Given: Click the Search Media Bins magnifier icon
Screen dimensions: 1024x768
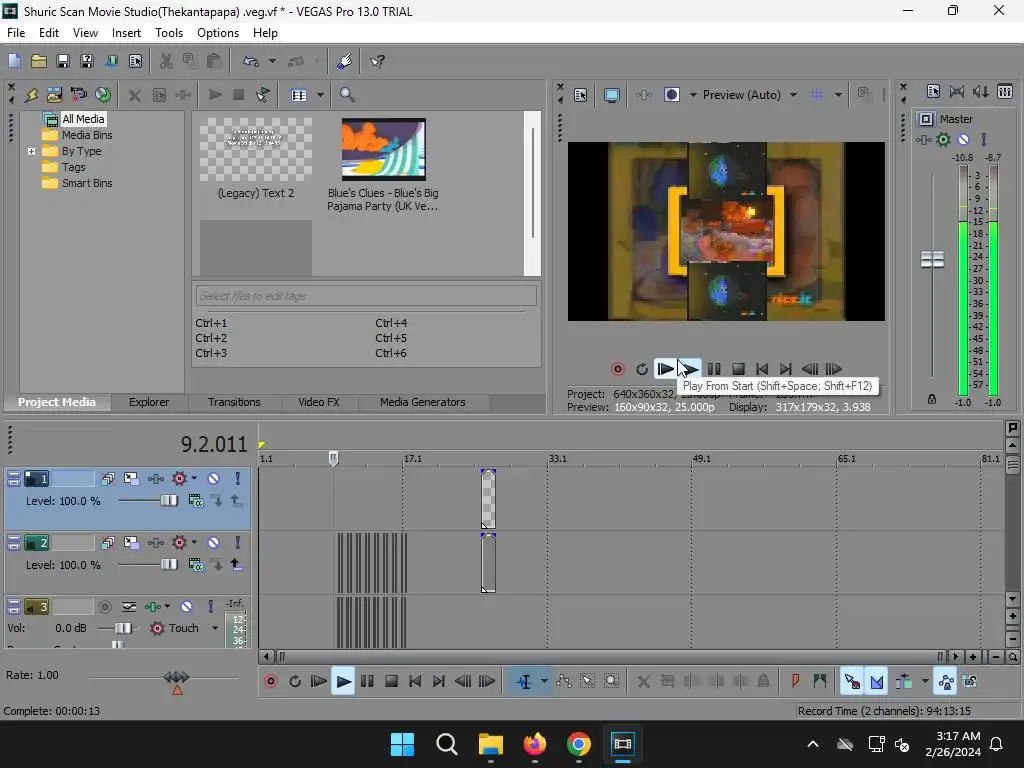Looking at the screenshot, I should (347, 95).
